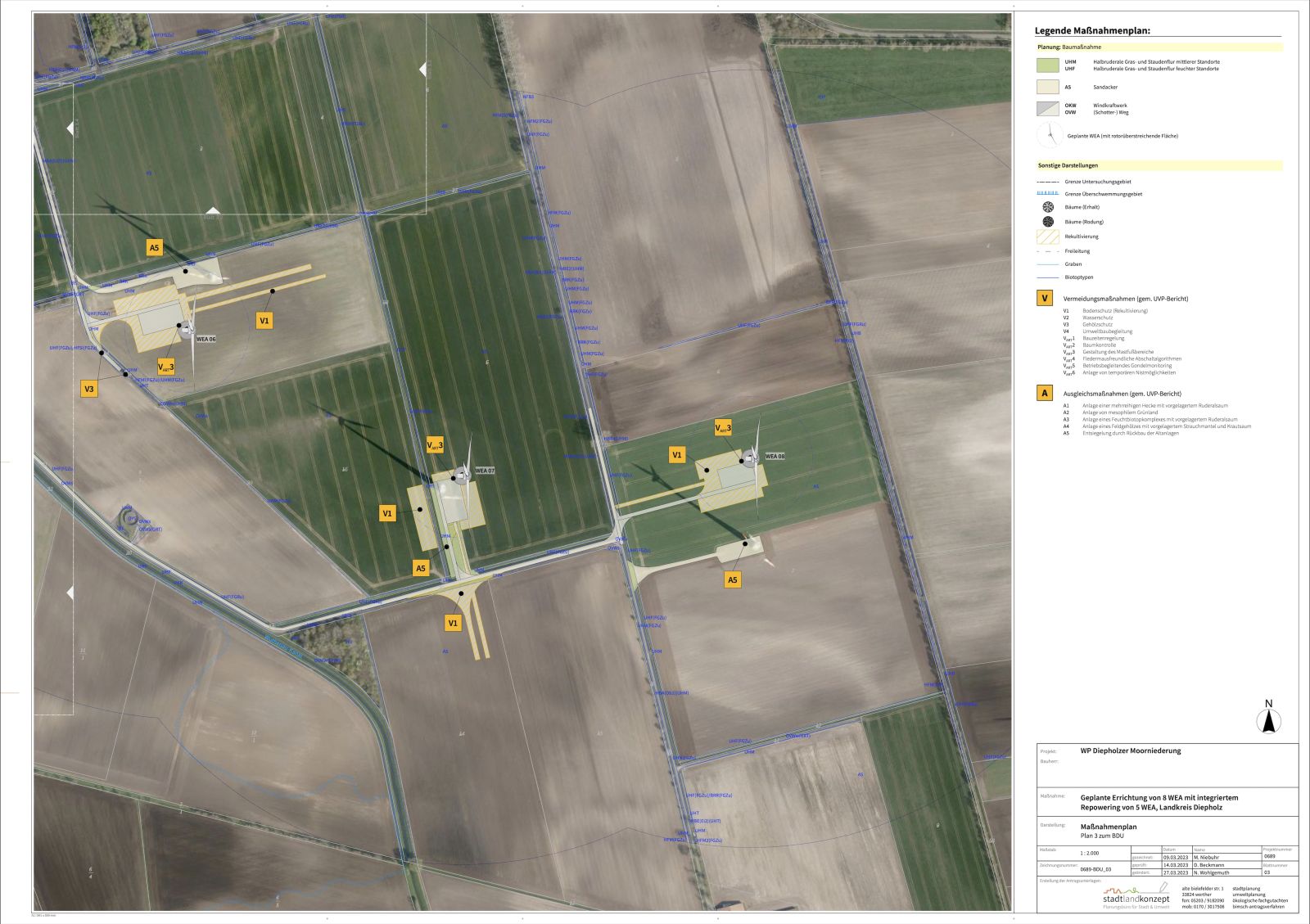This screenshot has height=924, width=1310.
Task: Click the Bäume (Rodung) tree symbol
Action: pyautogui.click(x=1047, y=222)
